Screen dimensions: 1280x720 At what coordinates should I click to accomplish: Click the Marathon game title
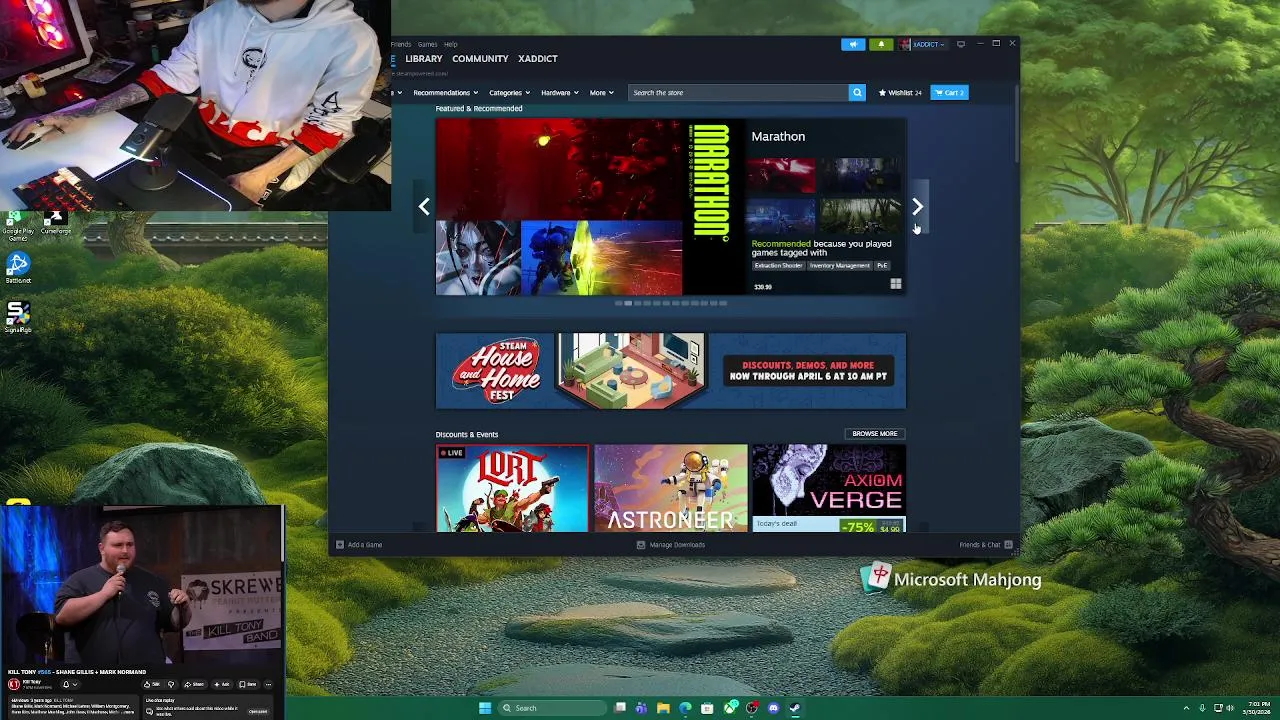pos(778,136)
